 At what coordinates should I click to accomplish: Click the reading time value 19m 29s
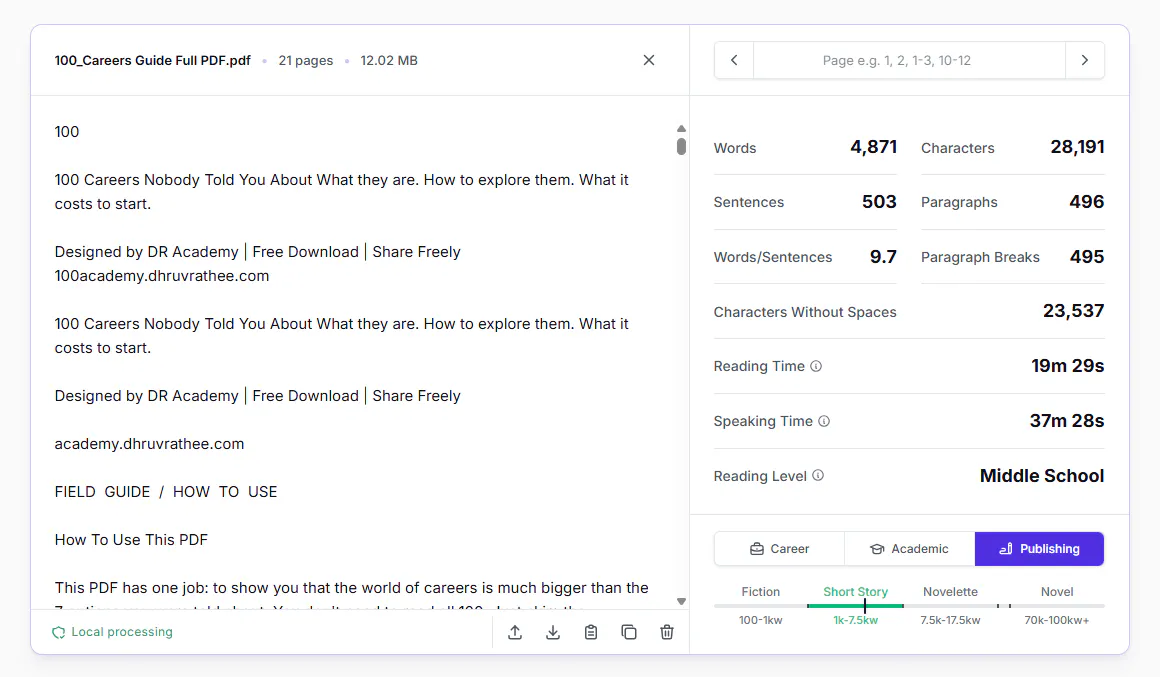1068,366
